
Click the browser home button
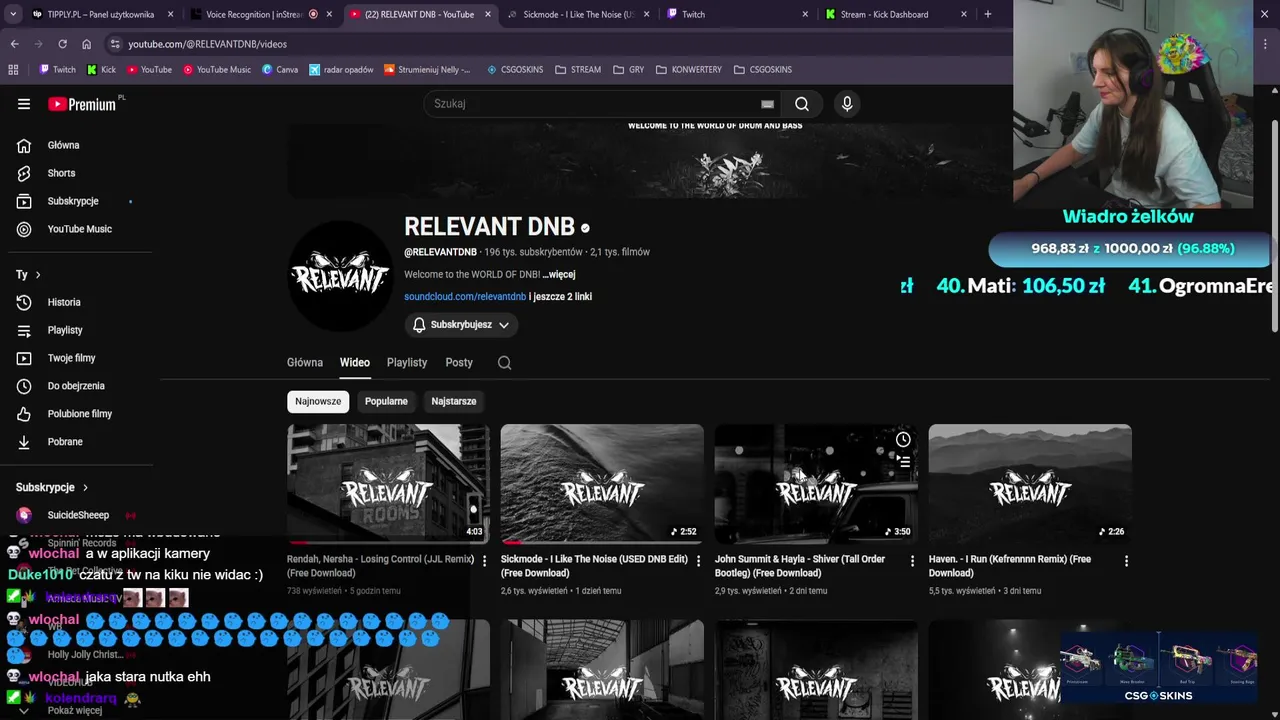[x=86, y=44]
